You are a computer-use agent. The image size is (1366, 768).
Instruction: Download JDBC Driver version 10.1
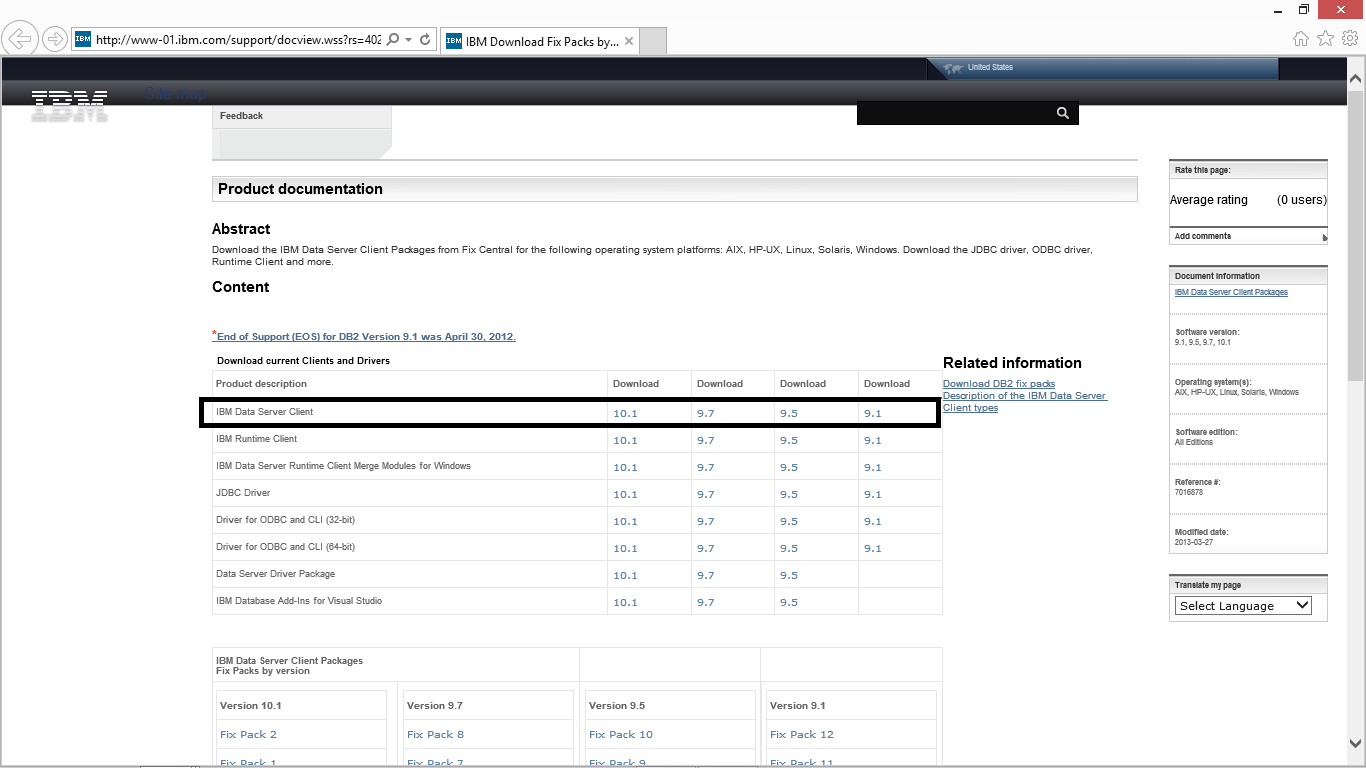pyautogui.click(x=625, y=494)
